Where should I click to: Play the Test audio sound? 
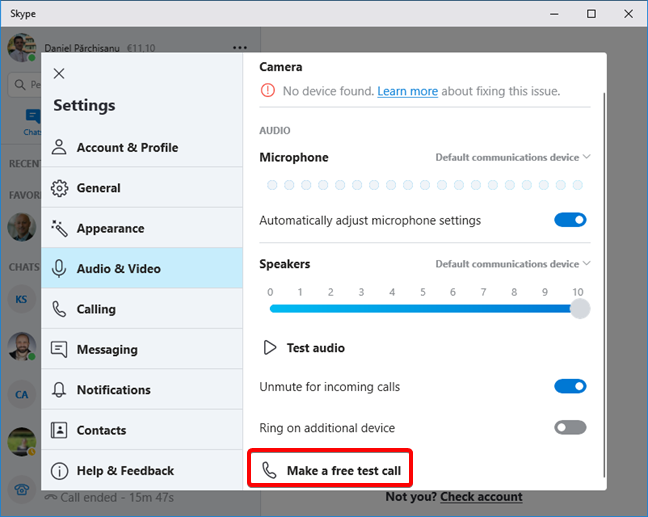tap(304, 348)
